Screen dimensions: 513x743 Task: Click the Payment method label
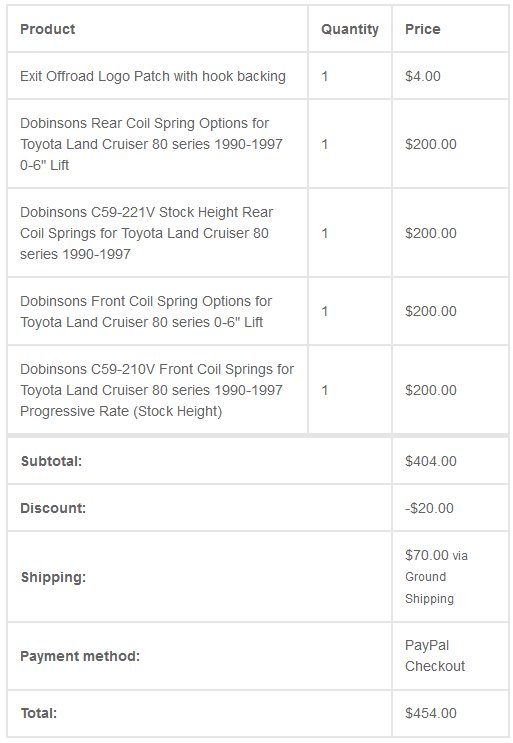coord(80,656)
